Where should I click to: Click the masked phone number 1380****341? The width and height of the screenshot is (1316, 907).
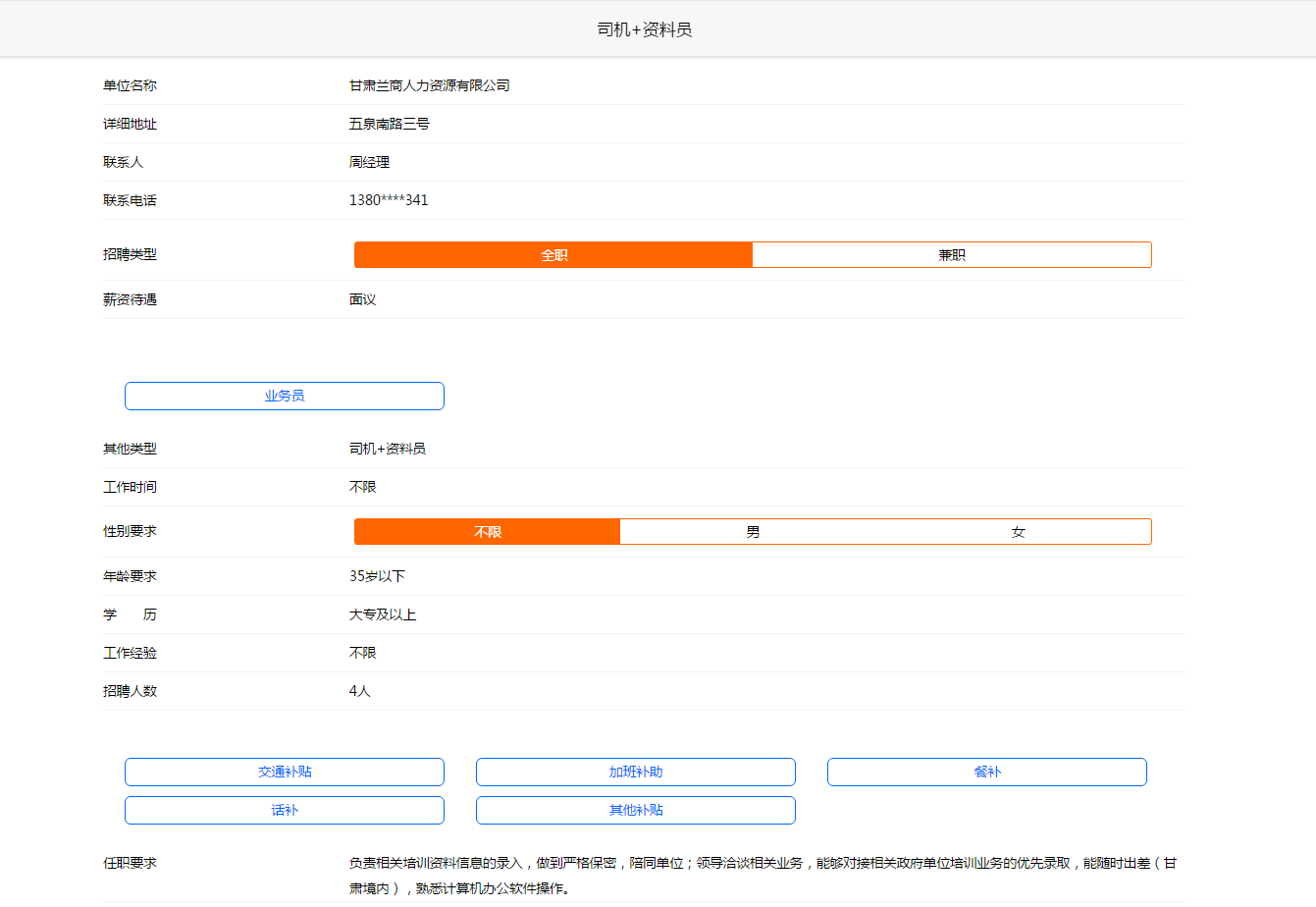click(x=389, y=200)
